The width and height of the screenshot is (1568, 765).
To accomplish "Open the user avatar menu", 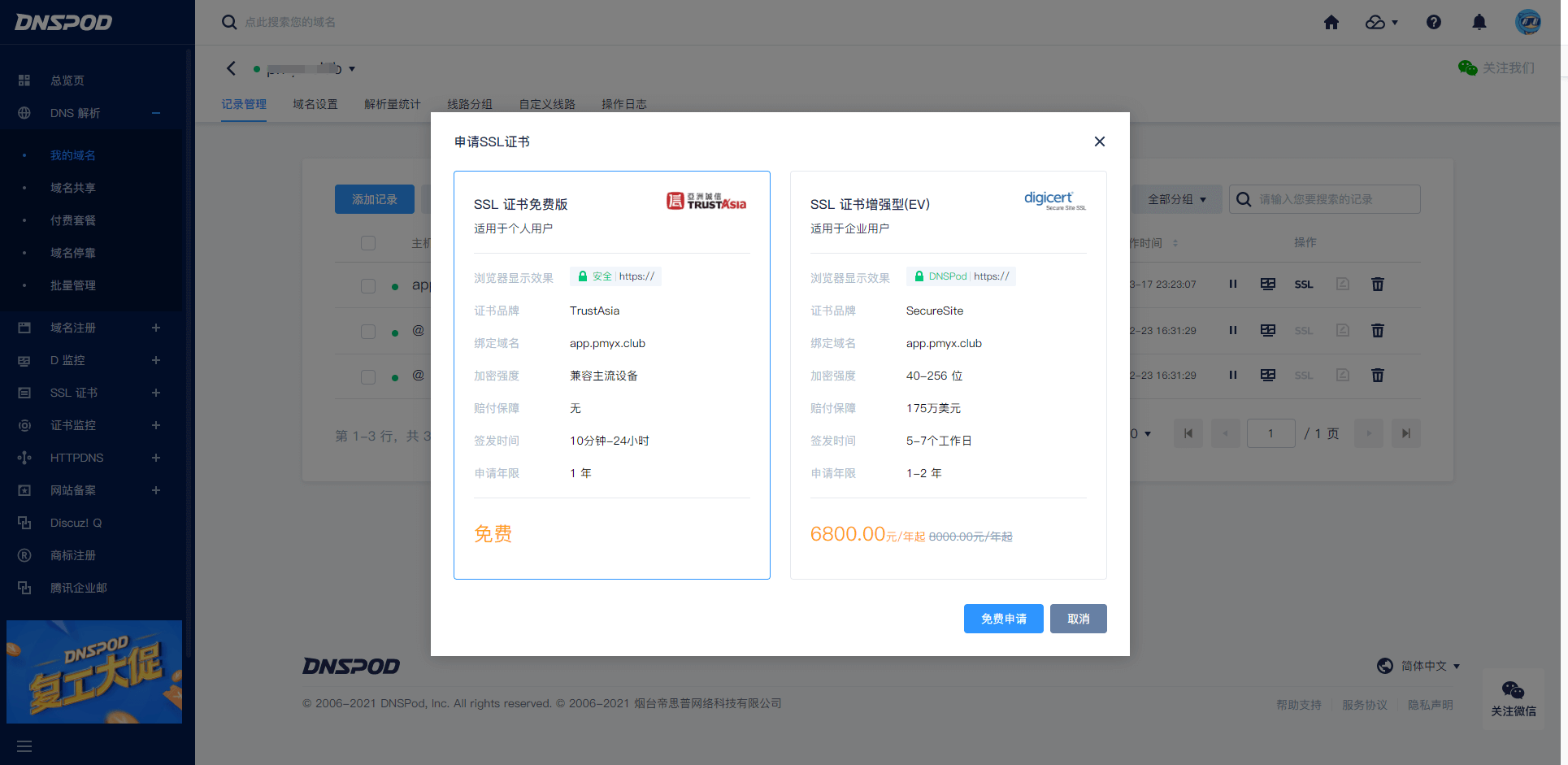I will point(1528,22).
